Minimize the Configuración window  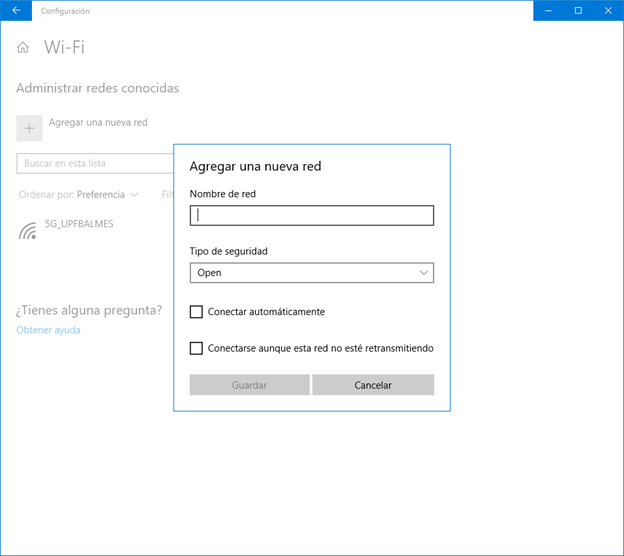click(x=548, y=11)
